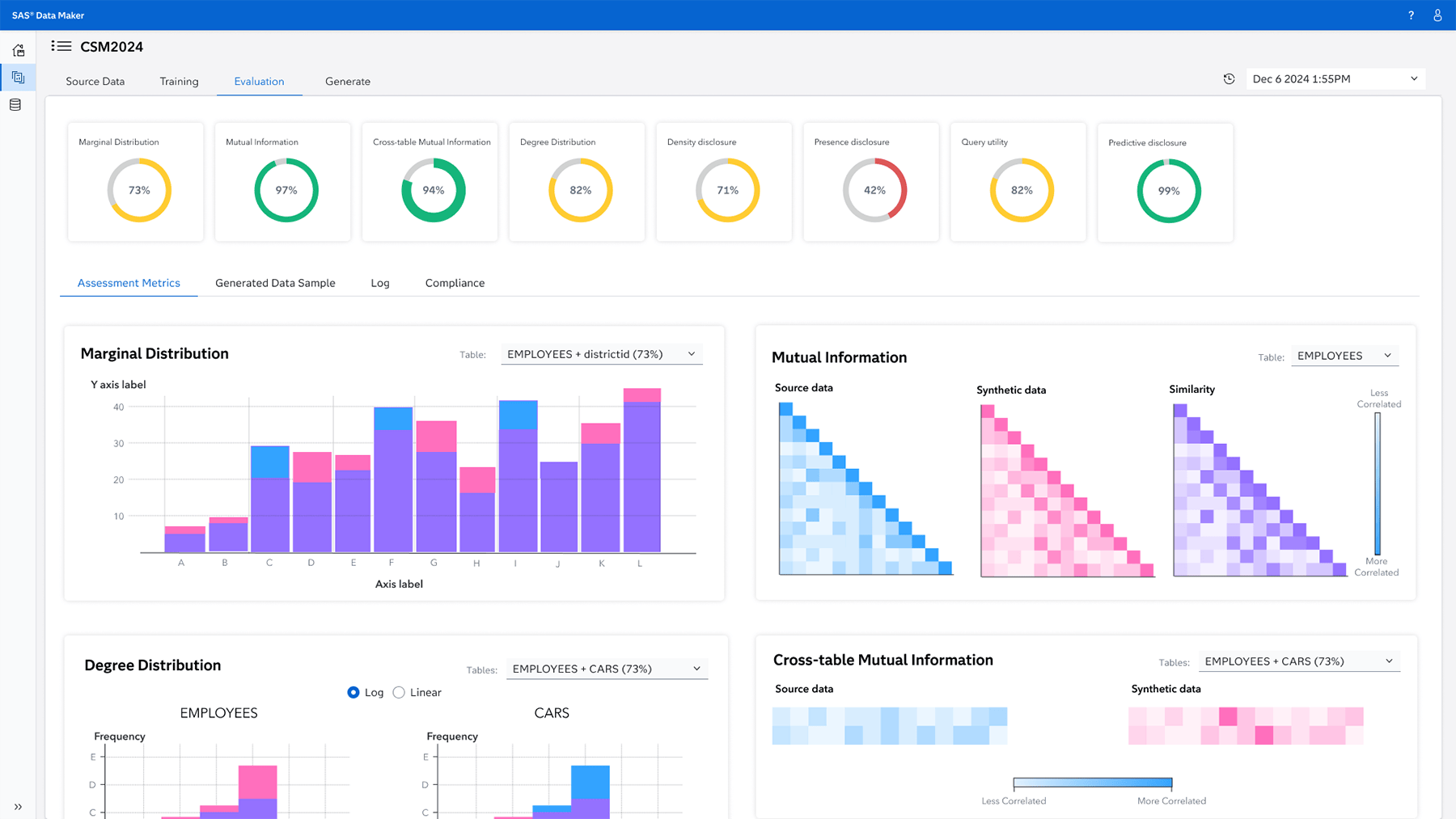Click the SAS Data Maker logo

[47, 15]
